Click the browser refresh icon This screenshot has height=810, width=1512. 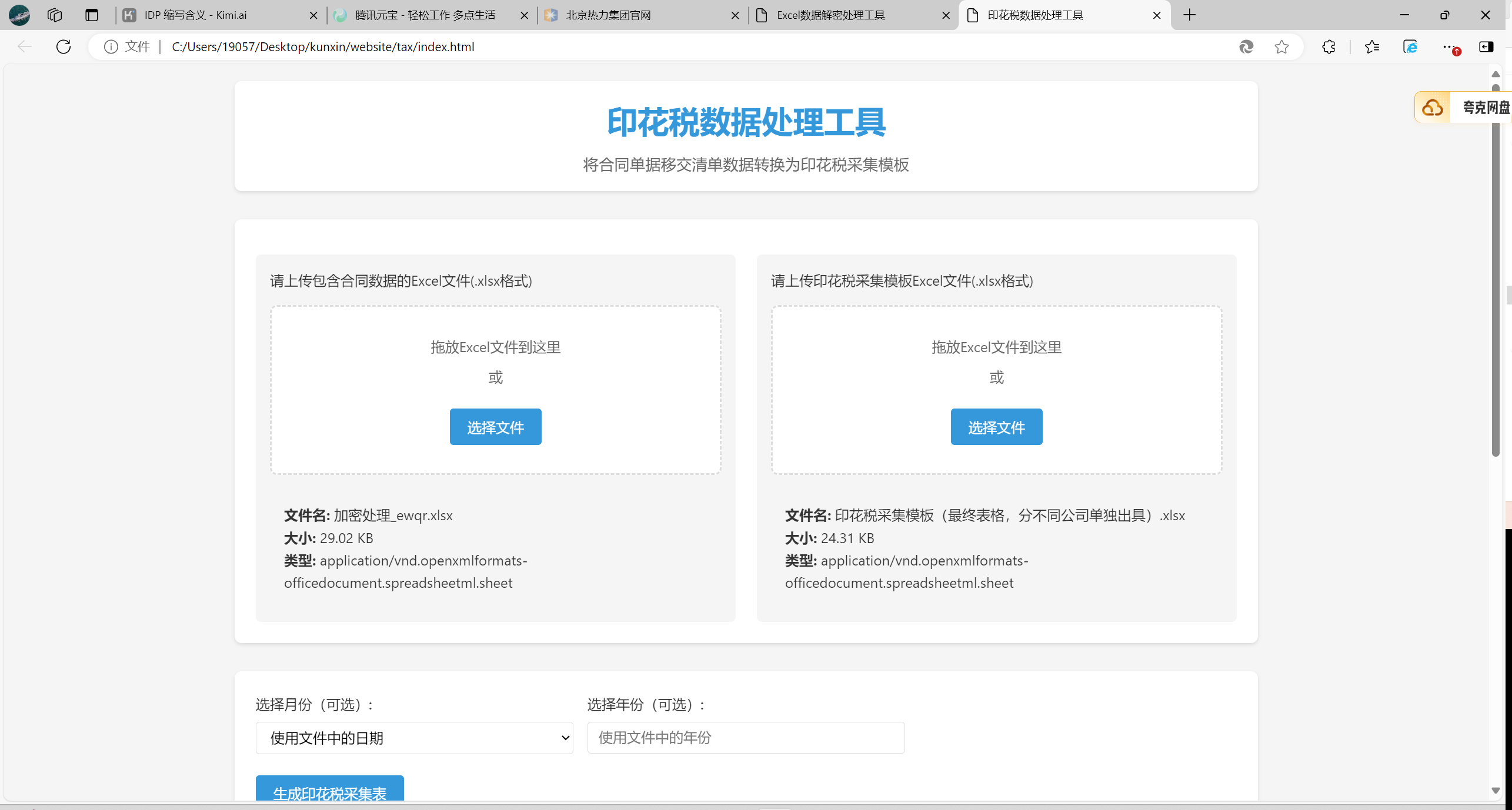[x=64, y=46]
